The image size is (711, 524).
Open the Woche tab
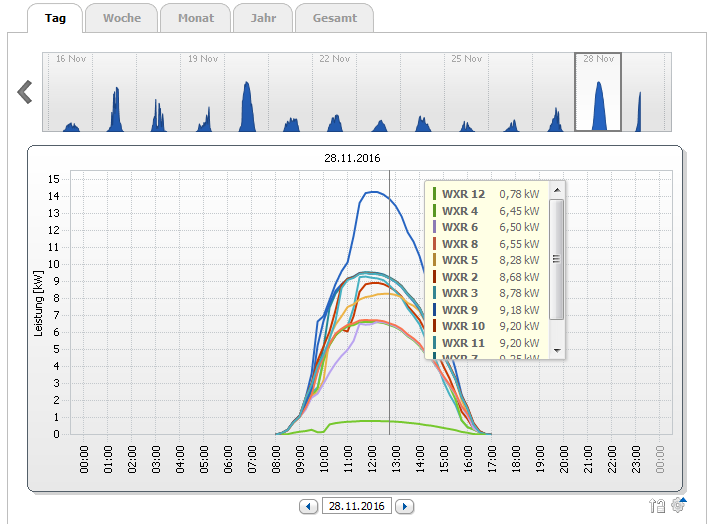[122, 18]
